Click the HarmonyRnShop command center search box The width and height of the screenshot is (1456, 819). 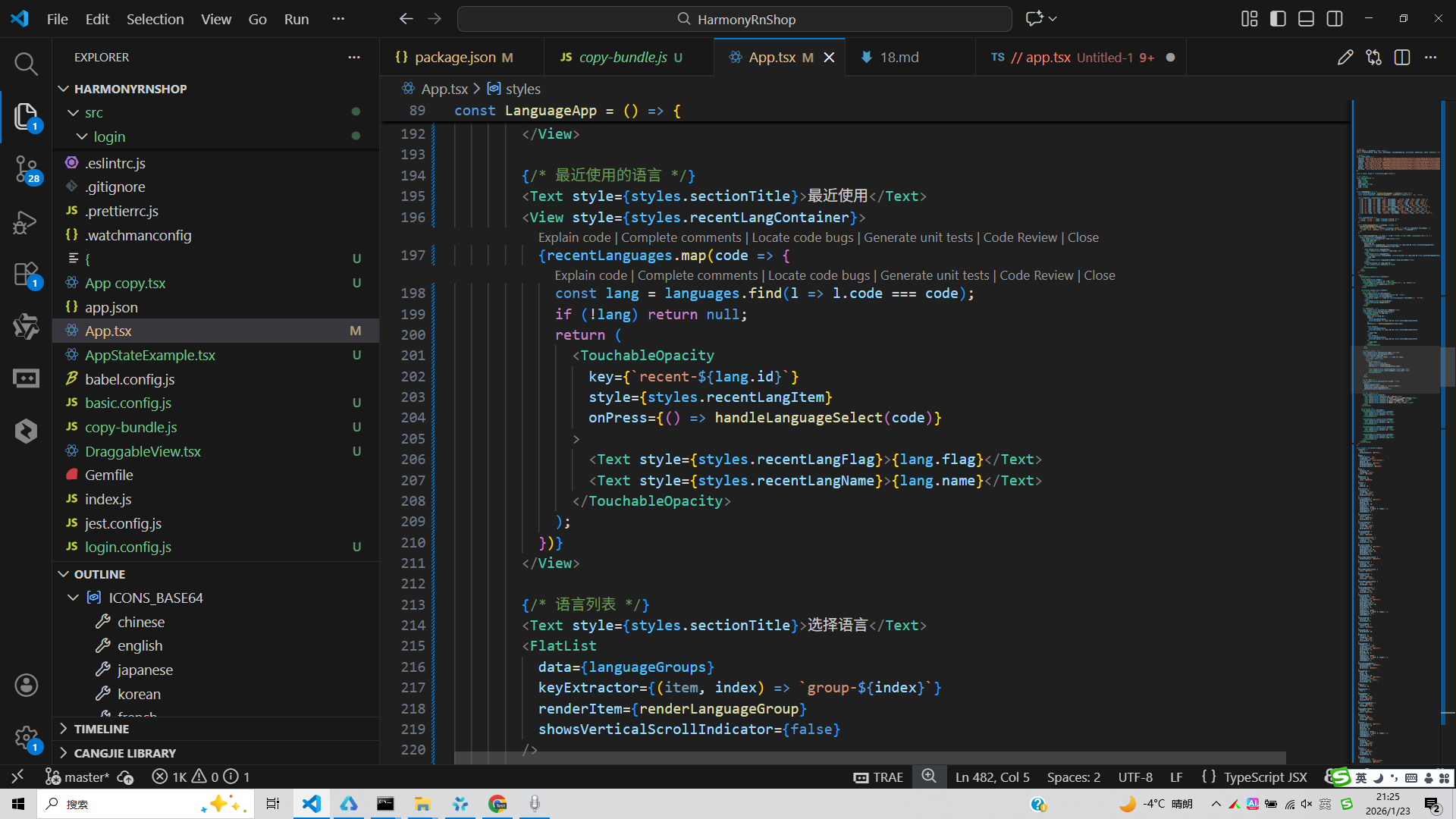click(734, 19)
